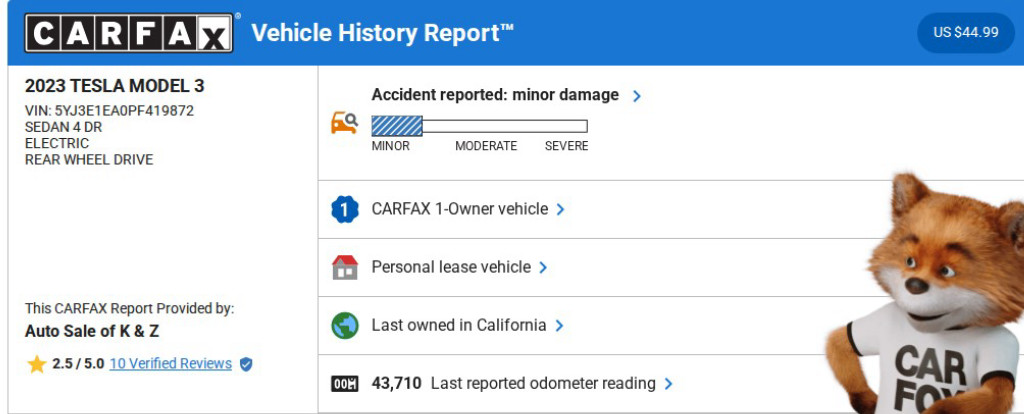Click the damage severity scale bar
The height and width of the screenshot is (414, 1024).
479,126
